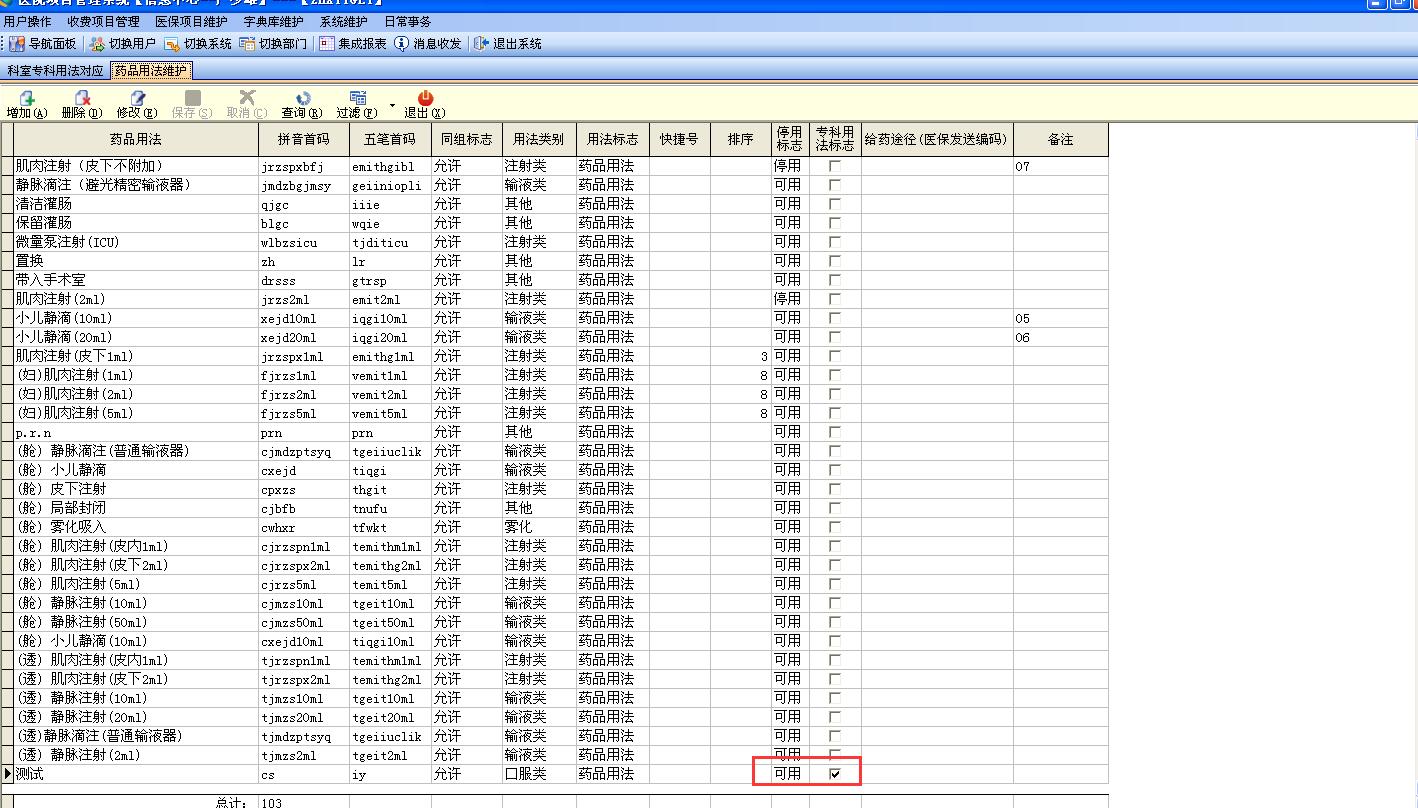Enable 专科用法标志 for 微量泵注射(ICU)
Image resolution: width=1418 pixels, height=808 pixels.
click(835, 242)
